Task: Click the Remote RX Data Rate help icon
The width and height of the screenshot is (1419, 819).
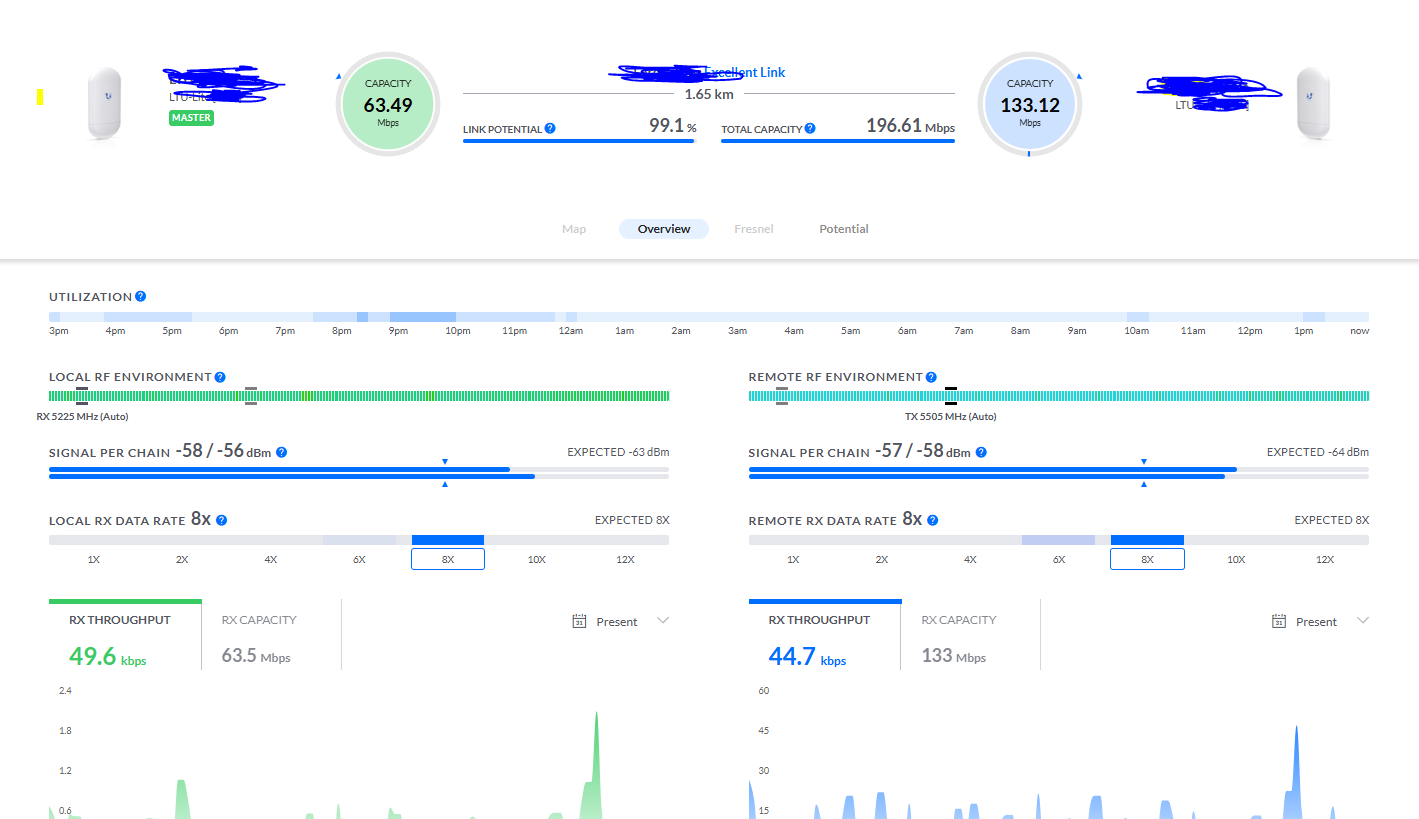Action: 933,521
